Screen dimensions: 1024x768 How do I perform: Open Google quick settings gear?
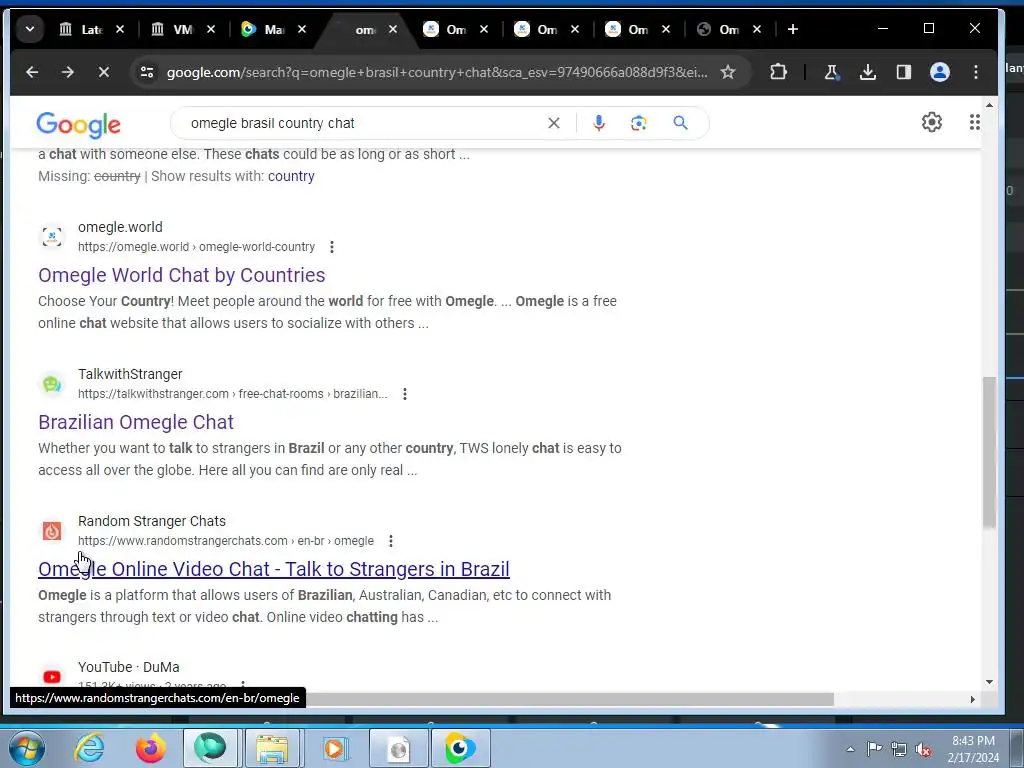tap(931, 122)
